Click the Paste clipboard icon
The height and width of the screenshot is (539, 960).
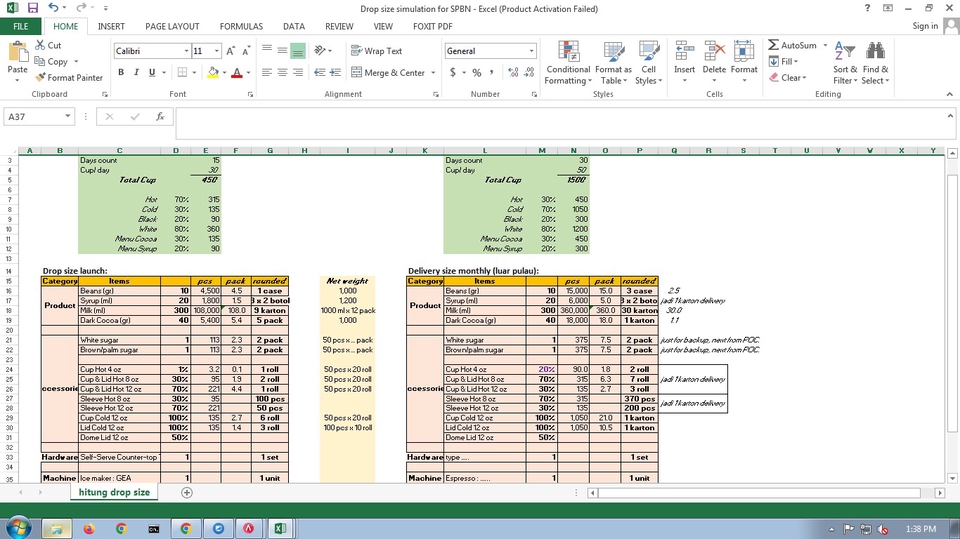pyautogui.click(x=17, y=51)
